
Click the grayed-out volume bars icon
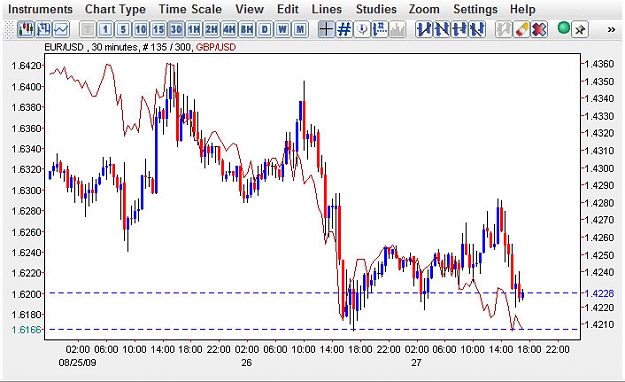click(397, 30)
